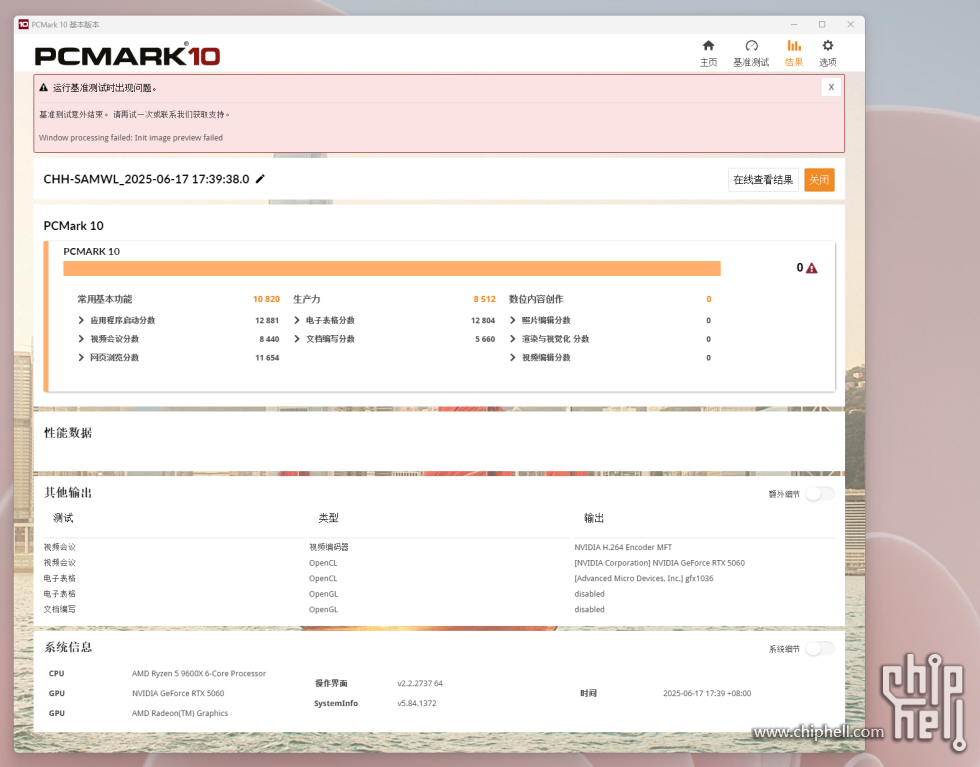Click the 时间 value 2025-06-17 17:39 +08:00
The width and height of the screenshot is (980, 767).
[x=707, y=693]
